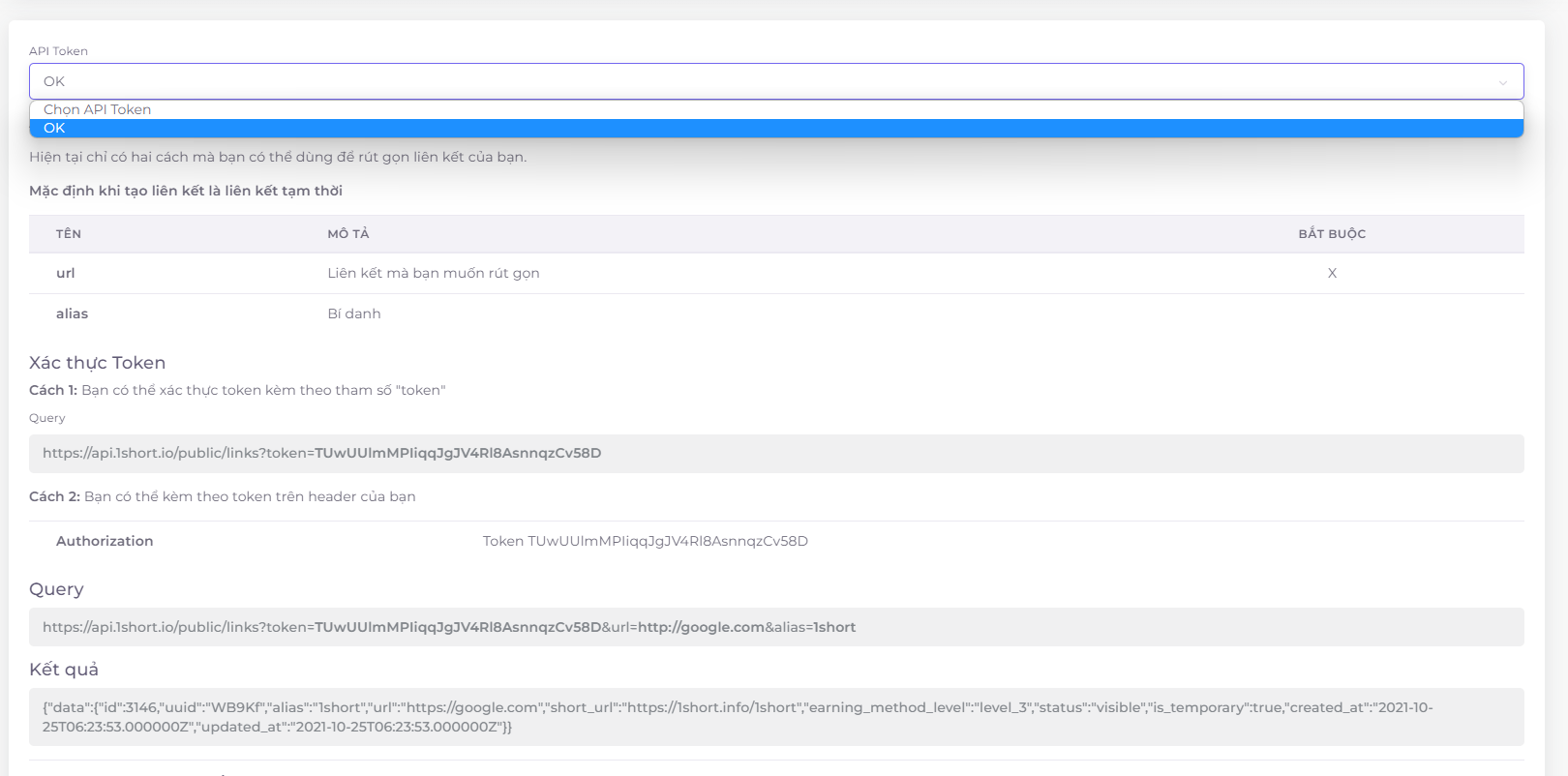The width and height of the screenshot is (1568, 776).
Task: Click the API Token dropdown chevron arrow
Action: pos(1502,82)
